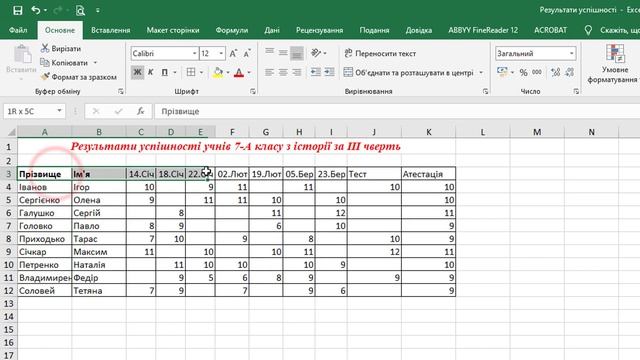Switch to the Макет сторінки tab
Image resolution: width=640 pixels, height=360 pixels.
[x=173, y=30]
